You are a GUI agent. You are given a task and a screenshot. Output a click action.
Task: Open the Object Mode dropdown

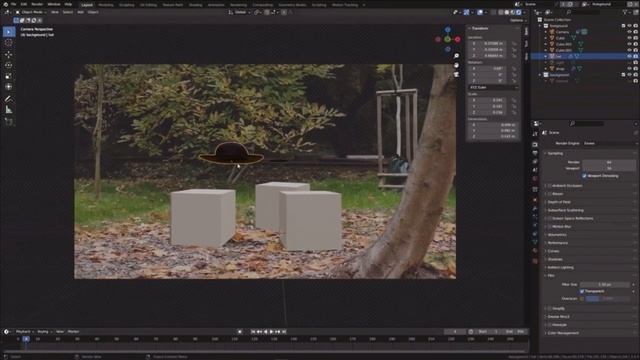31,12
